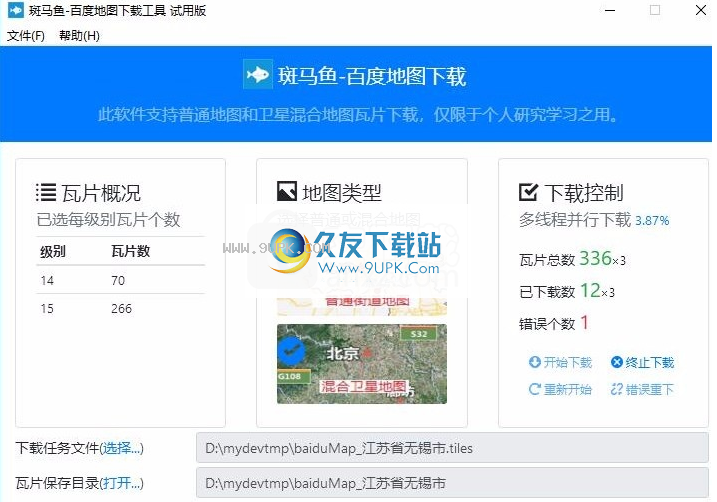The width and height of the screenshot is (717, 502).
Task: Restart the task with 重新开始
Action: [x=560, y=390]
